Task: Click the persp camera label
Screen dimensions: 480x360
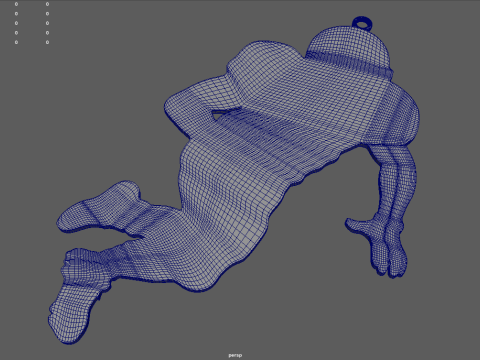Action: point(235,355)
